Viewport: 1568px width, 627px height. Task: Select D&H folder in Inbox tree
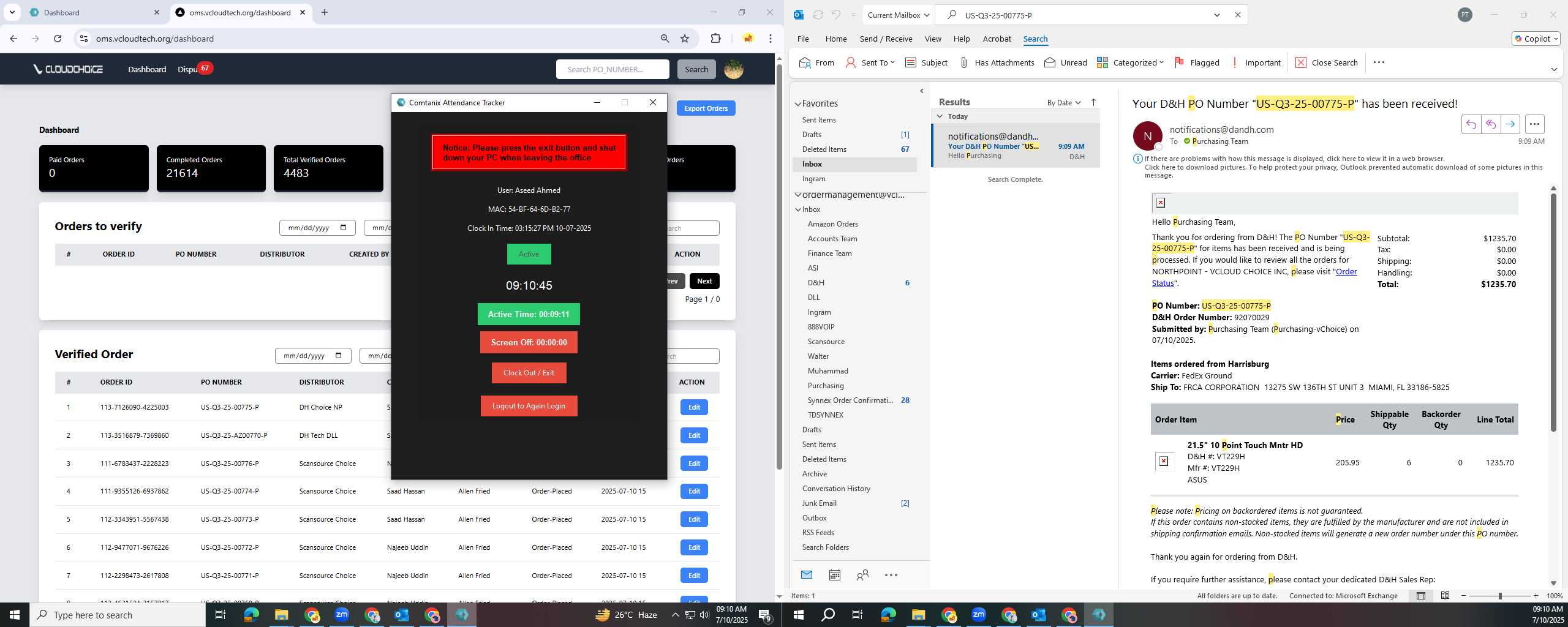(x=816, y=283)
